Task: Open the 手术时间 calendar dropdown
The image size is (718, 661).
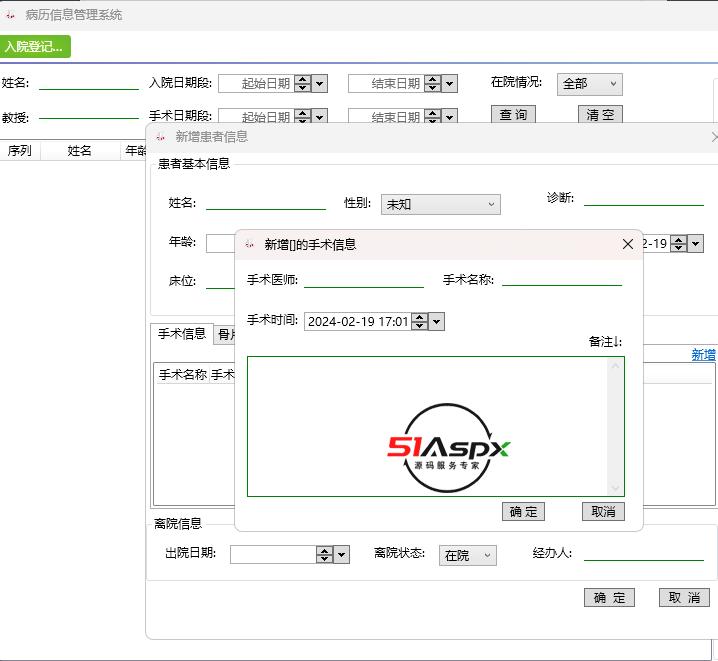Action: 437,321
